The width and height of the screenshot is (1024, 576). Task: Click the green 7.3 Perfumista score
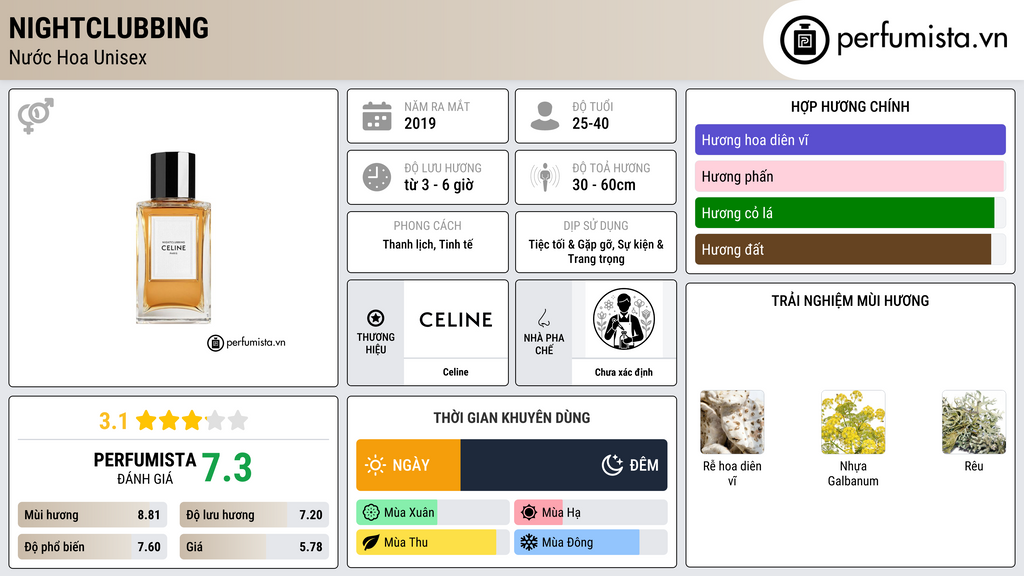[x=227, y=468]
